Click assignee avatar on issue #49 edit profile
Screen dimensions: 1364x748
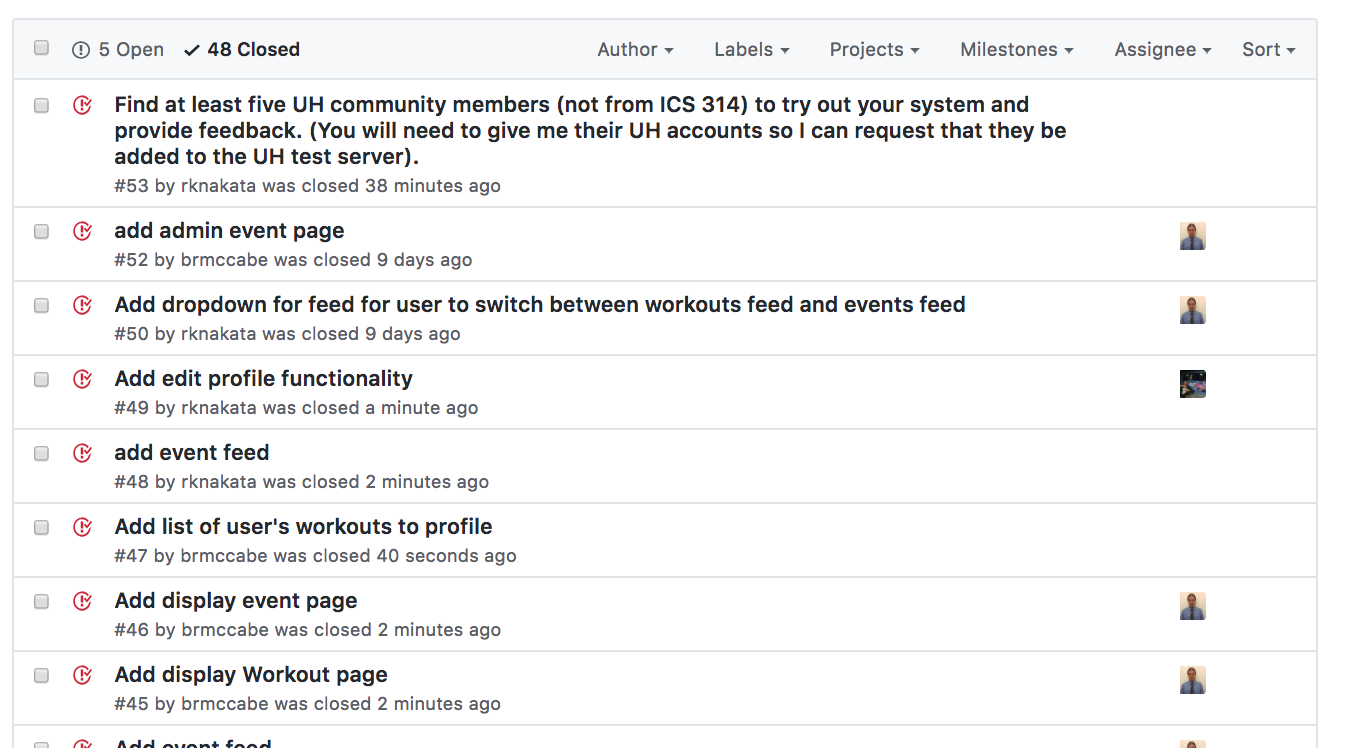[1193, 384]
